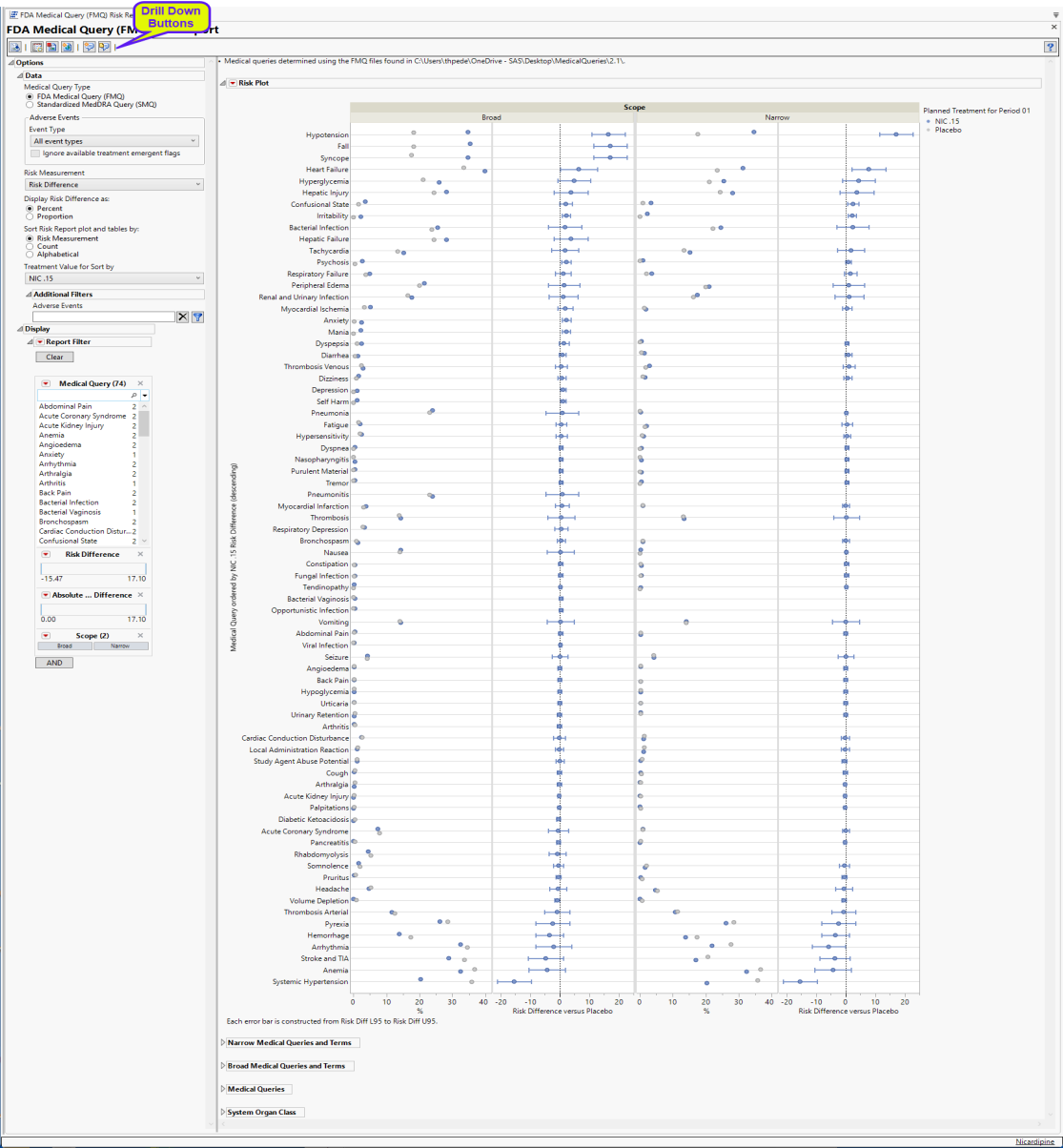Viewport: 1063px width, 1148px height.
Task: Click the Nicardipine link in status bar
Action: click(x=1034, y=1141)
